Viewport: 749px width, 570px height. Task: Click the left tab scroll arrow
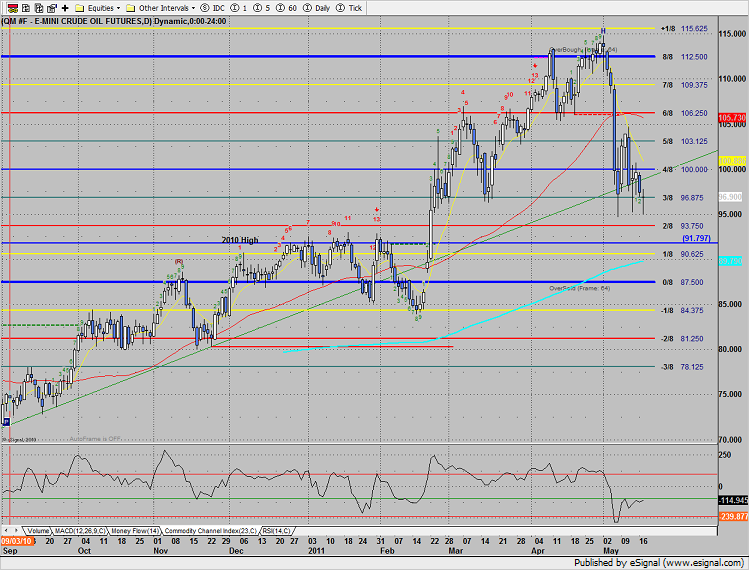[6, 530]
